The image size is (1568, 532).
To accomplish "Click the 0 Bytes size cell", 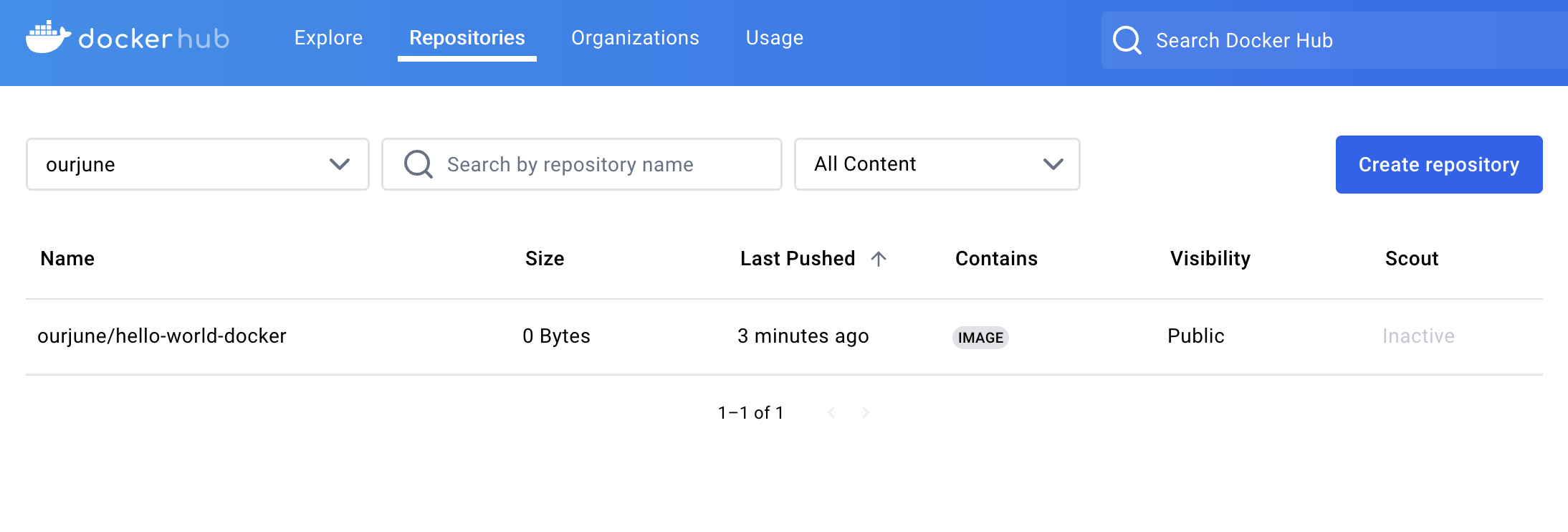I will click(x=556, y=336).
